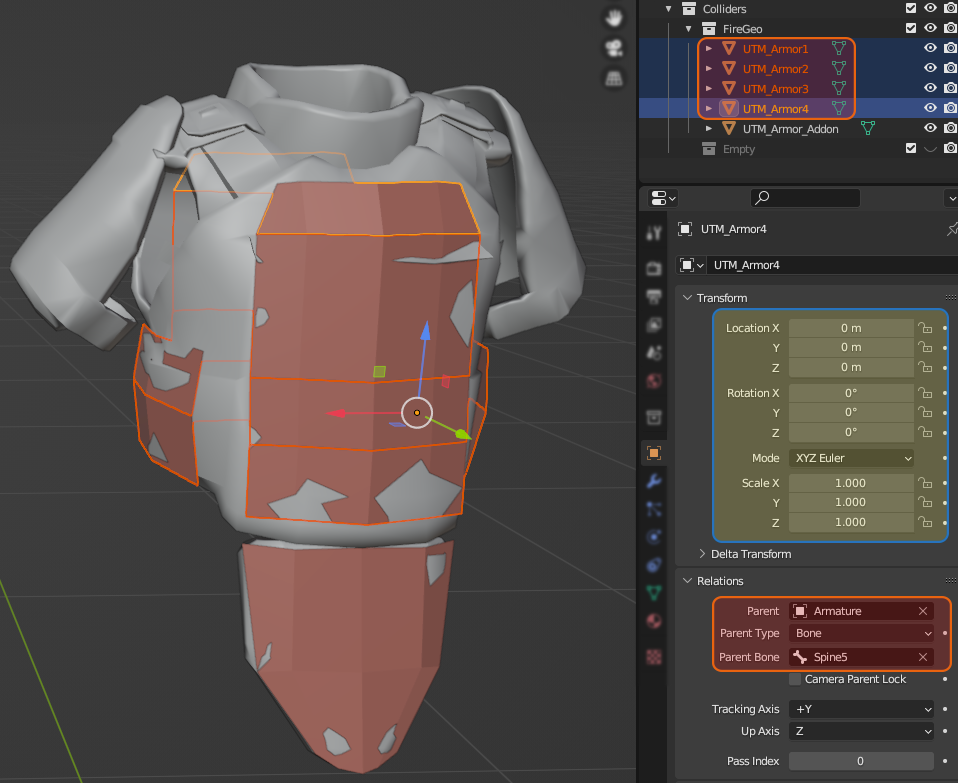
Task: Click the pan view hand gizmo
Action: point(614,18)
